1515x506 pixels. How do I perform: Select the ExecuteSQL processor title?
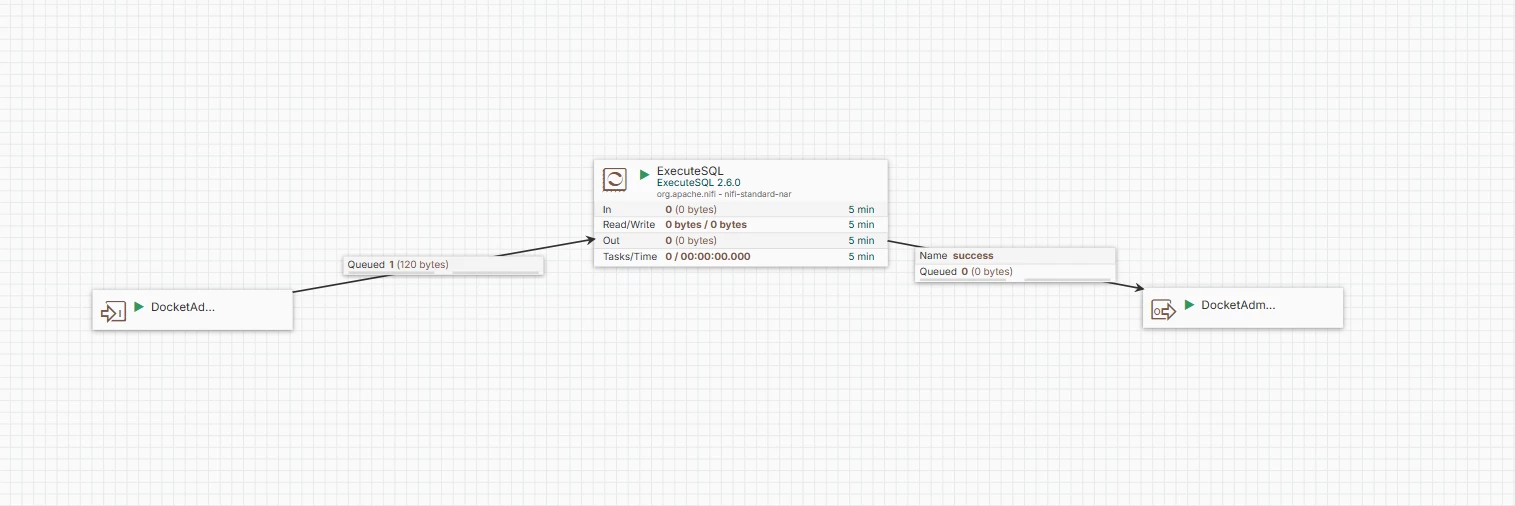(x=690, y=171)
